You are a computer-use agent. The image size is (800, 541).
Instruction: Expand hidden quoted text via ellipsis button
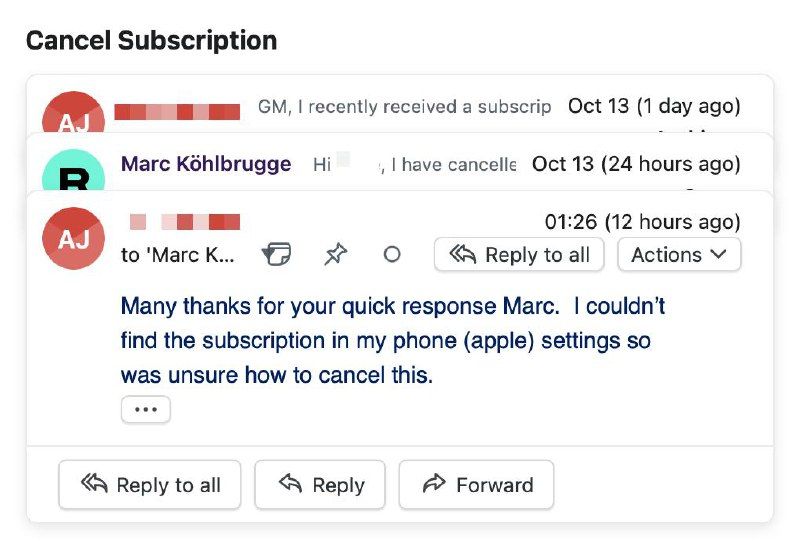(x=146, y=410)
